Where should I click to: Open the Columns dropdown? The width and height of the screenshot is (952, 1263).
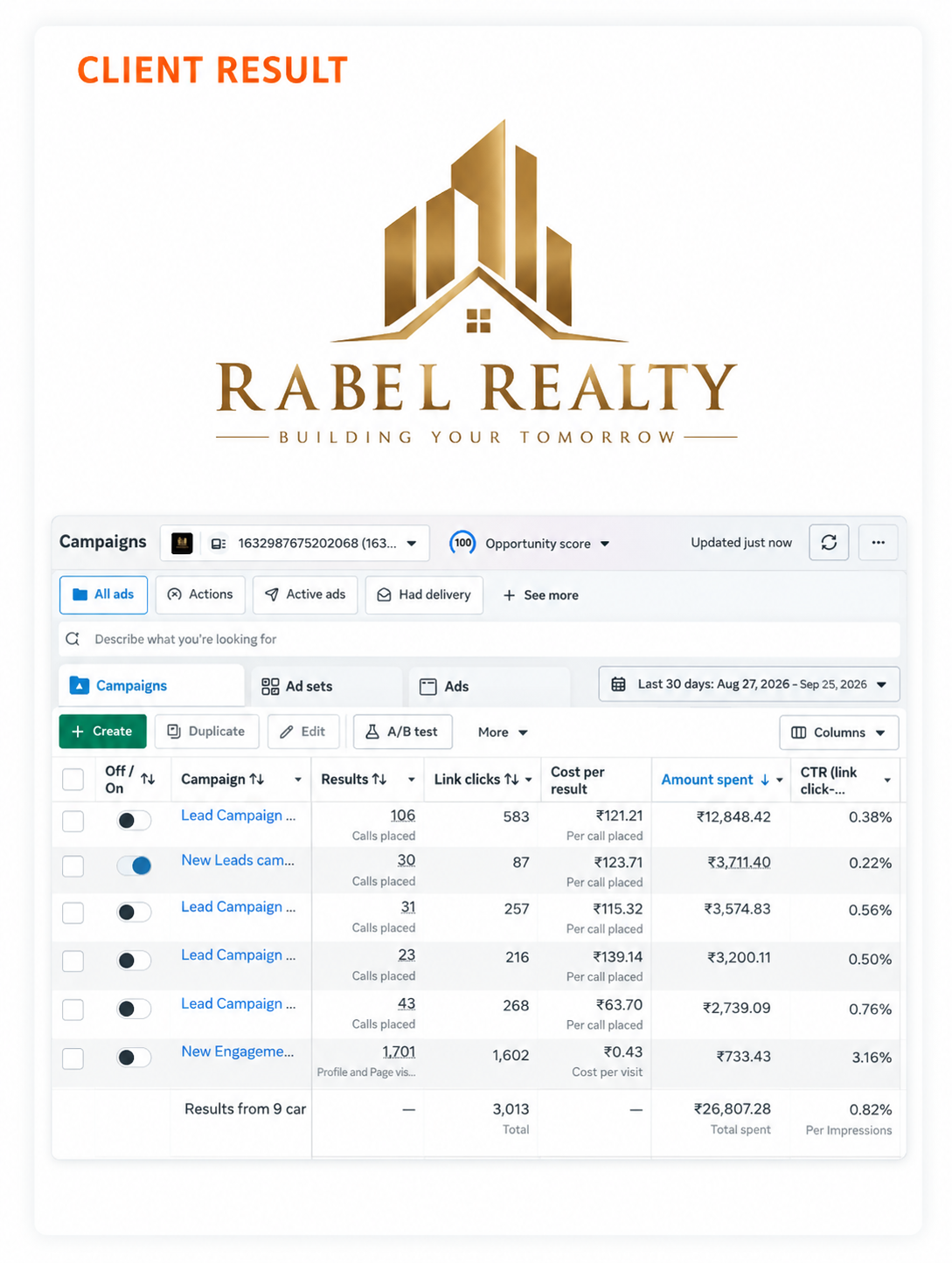pyautogui.click(x=839, y=732)
